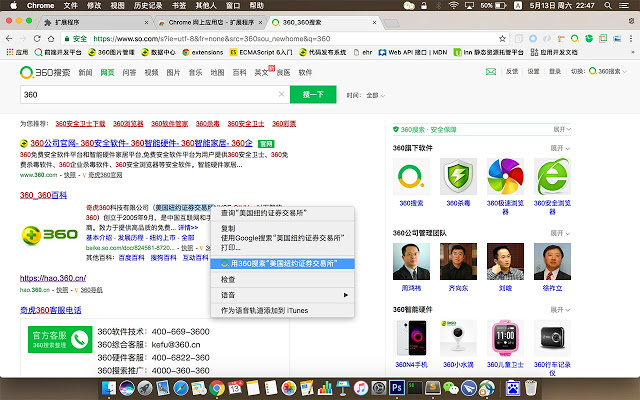Screen dimensions: 640x400
Task: Open iTunes from the Dock
Action: tap(360, 388)
